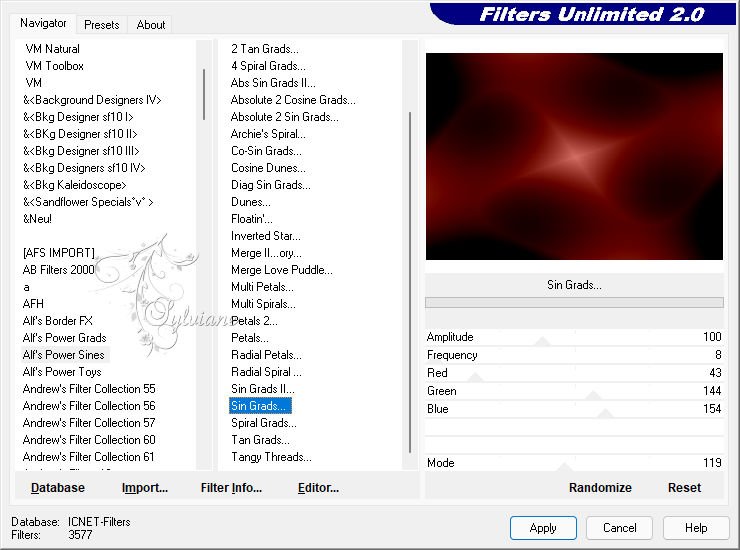740x550 pixels.
Task: Adjust the Frequency slider
Action: pos(574,355)
